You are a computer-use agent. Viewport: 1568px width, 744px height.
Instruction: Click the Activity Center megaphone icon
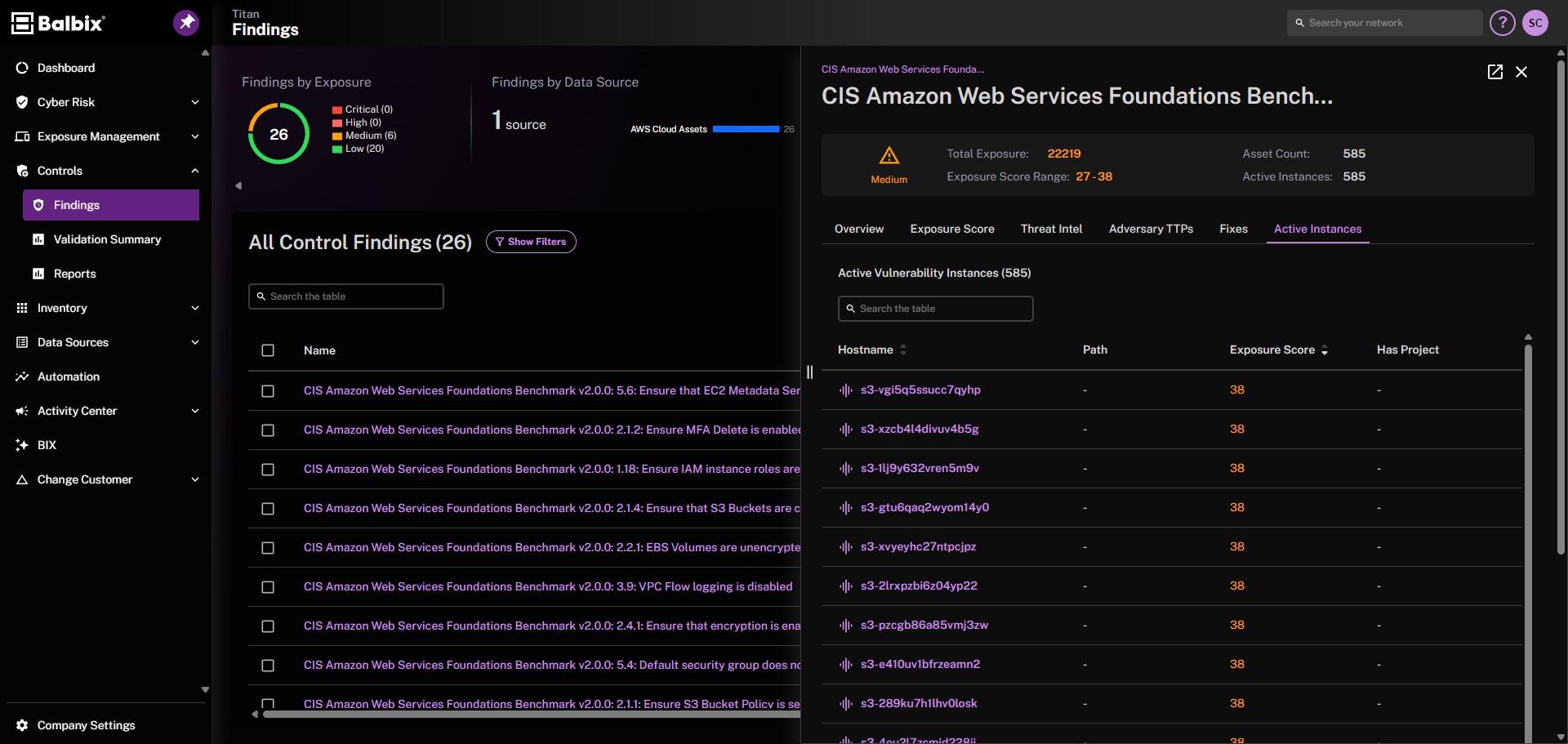(22, 411)
